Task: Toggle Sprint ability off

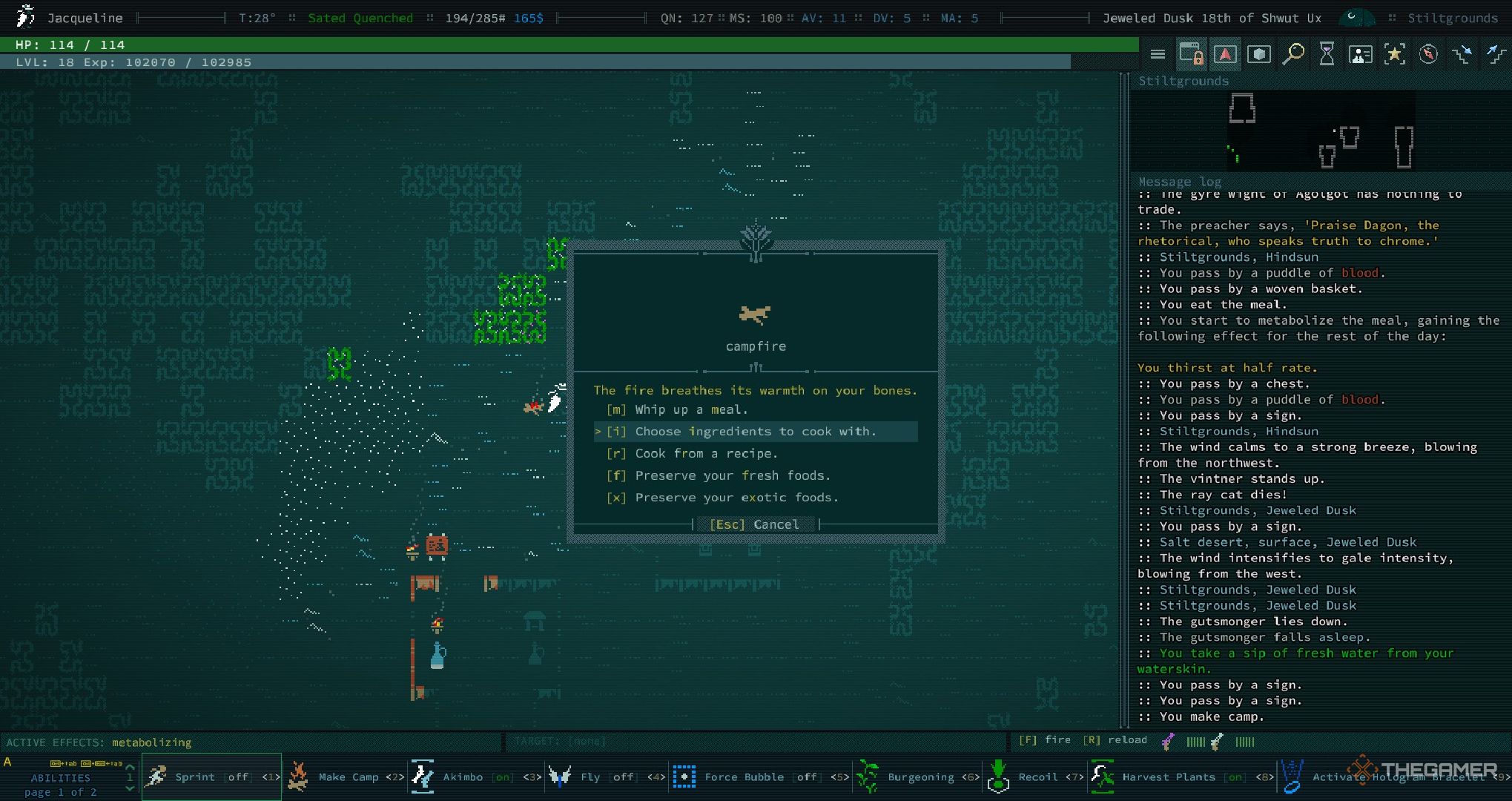Action: (210, 778)
